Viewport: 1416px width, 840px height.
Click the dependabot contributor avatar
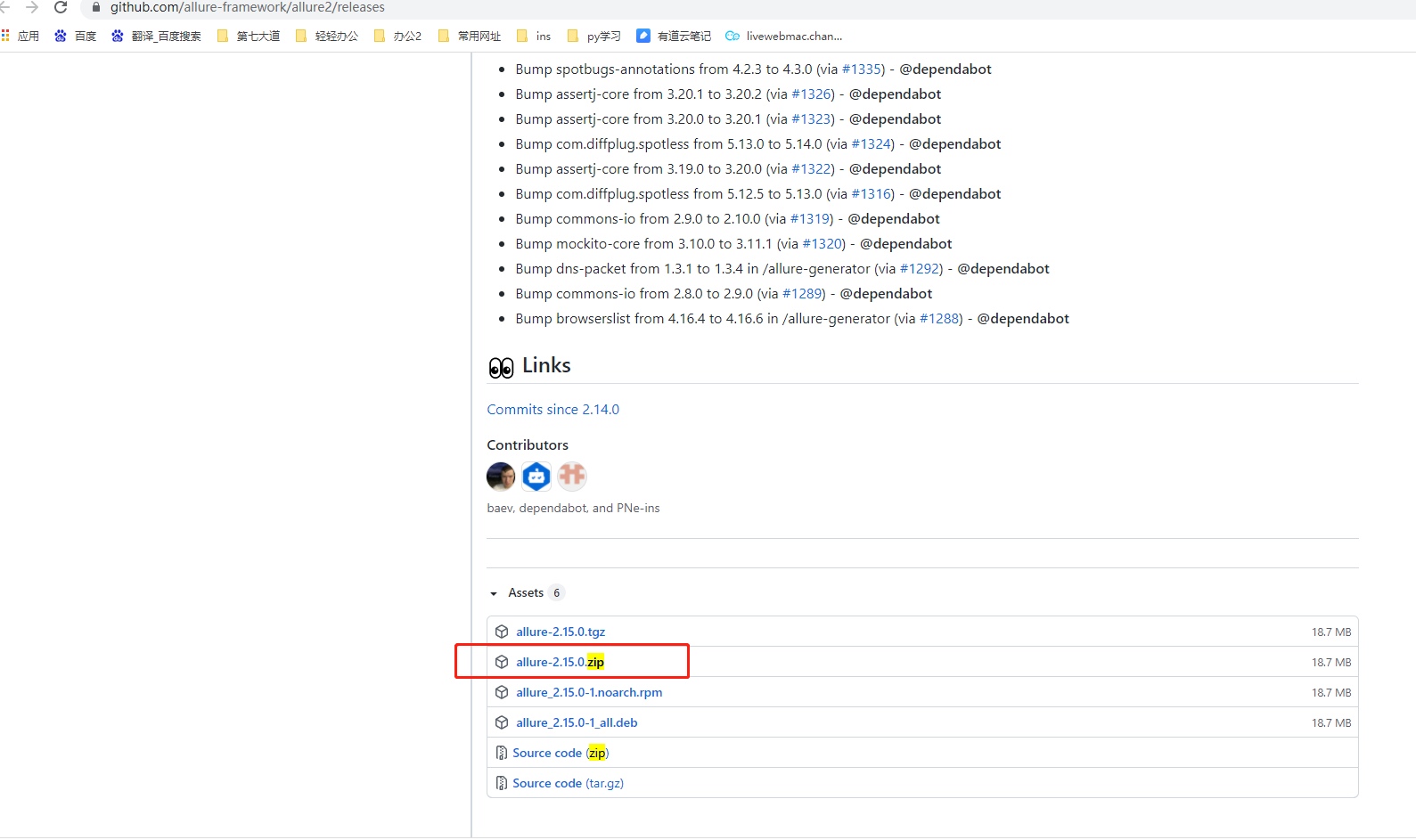click(x=536, y=477)
